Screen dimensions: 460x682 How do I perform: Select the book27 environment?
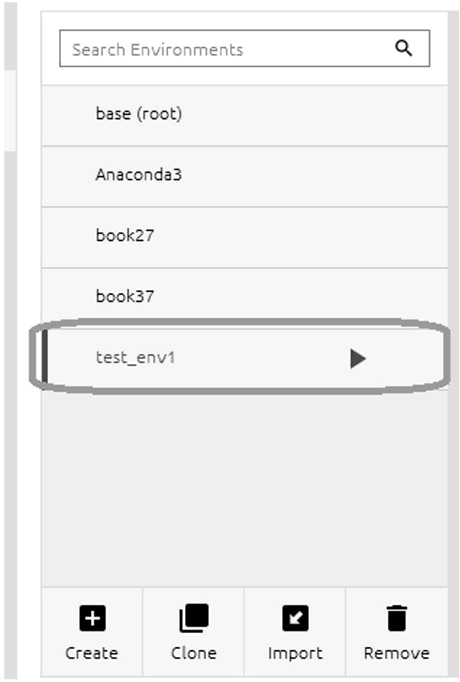[x=244, y=237]
